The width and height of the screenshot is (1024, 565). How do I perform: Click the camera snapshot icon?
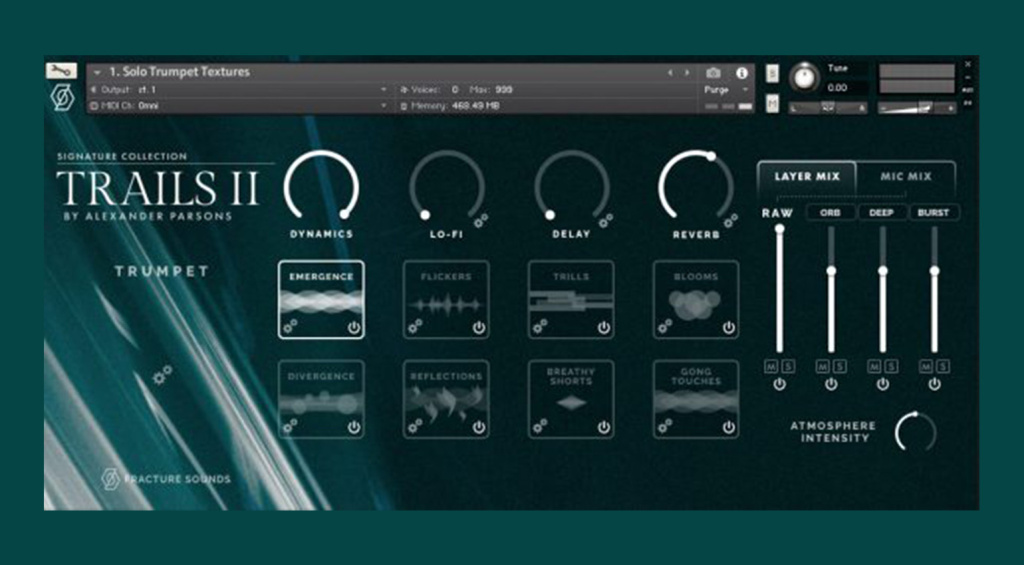coord(713,73)
